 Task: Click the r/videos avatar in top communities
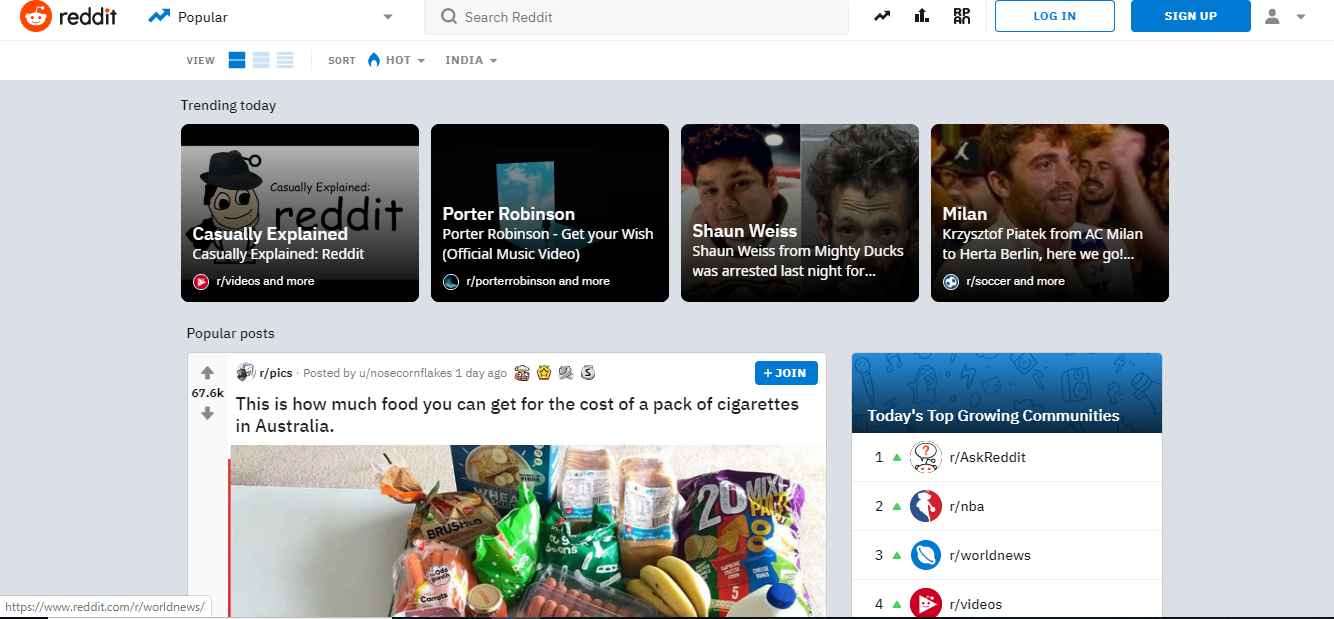tap(926, 604)
